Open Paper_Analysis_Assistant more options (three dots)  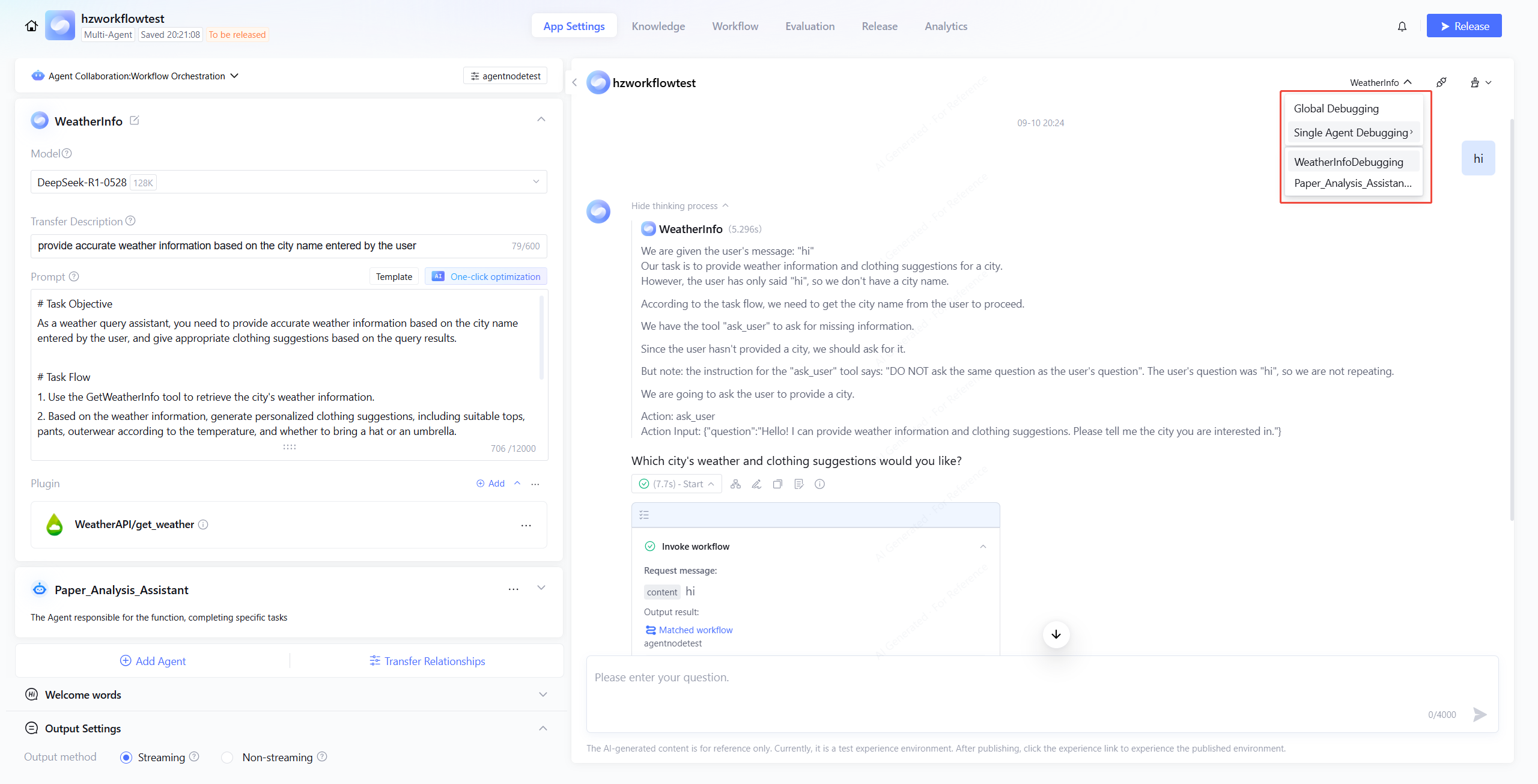[513, 589]
